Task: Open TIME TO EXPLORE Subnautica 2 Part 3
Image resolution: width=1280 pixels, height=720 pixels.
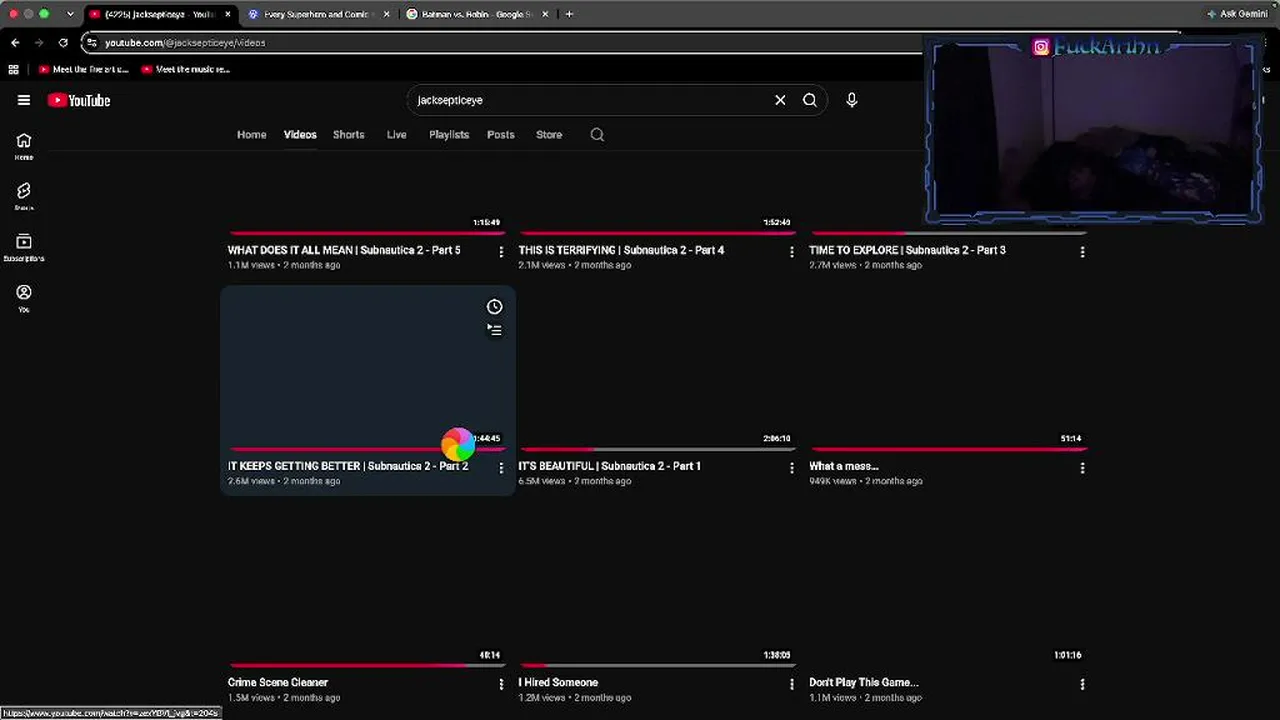Action: tap(907, 250)
